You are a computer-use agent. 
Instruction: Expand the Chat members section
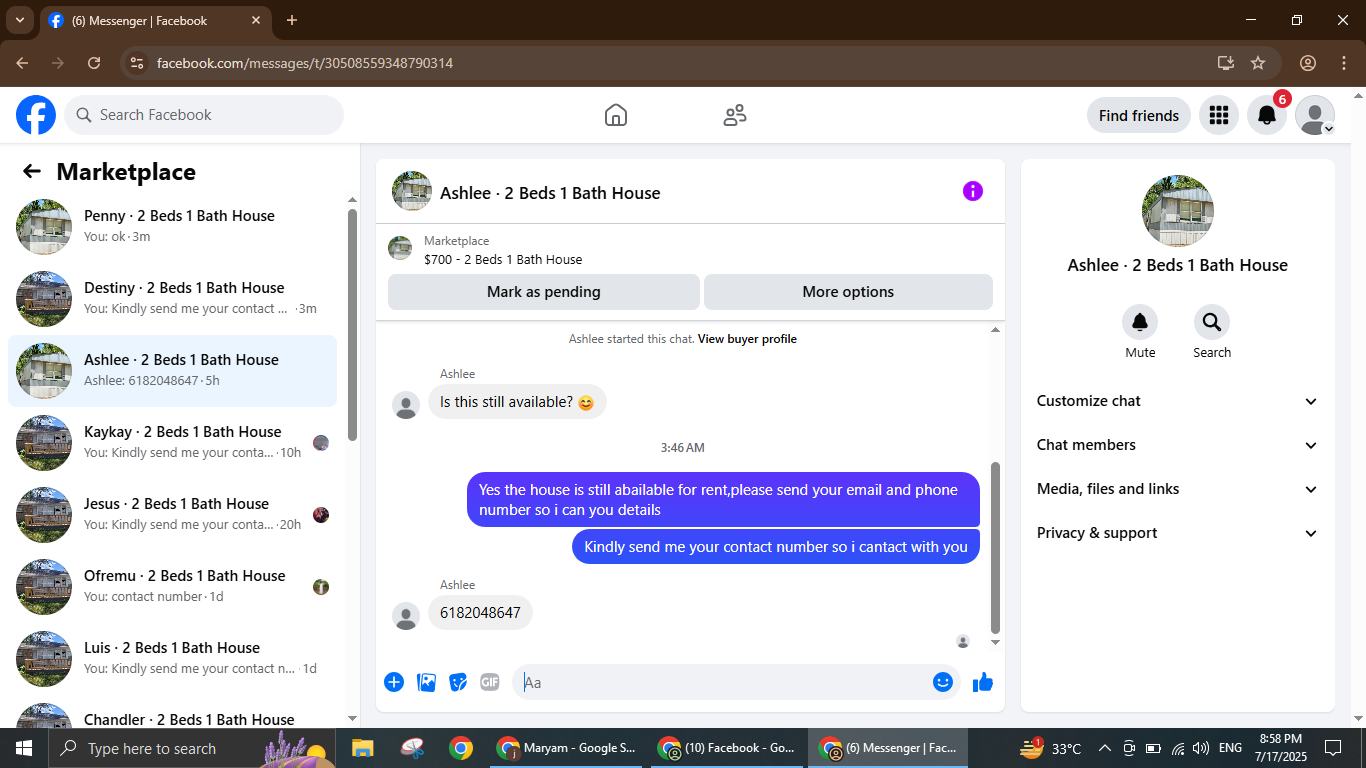(x=1178, y=445)
